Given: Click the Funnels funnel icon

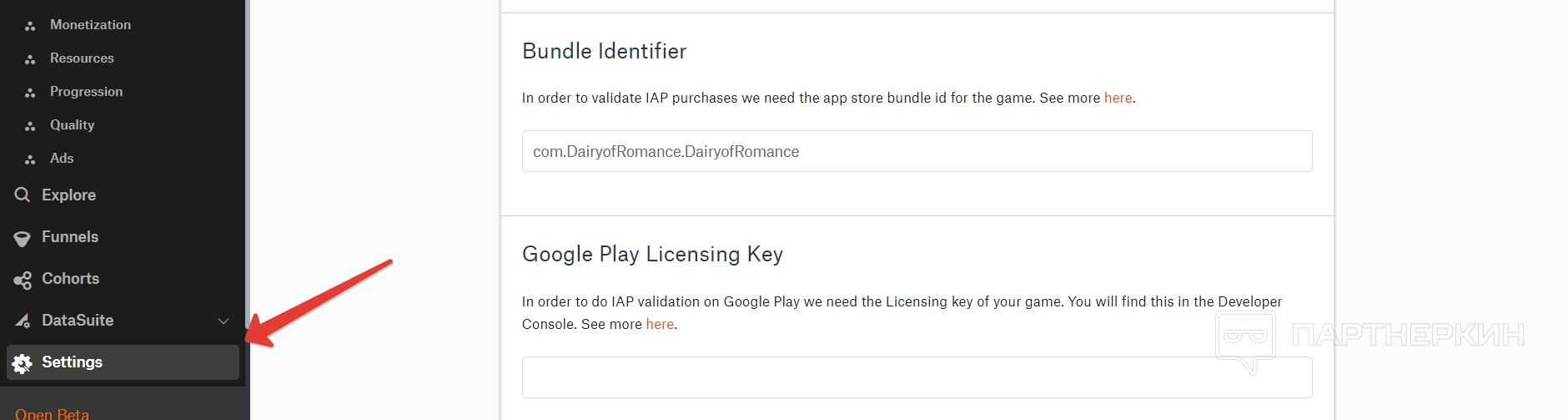Looking at the screenshot, I should (23, 238).
